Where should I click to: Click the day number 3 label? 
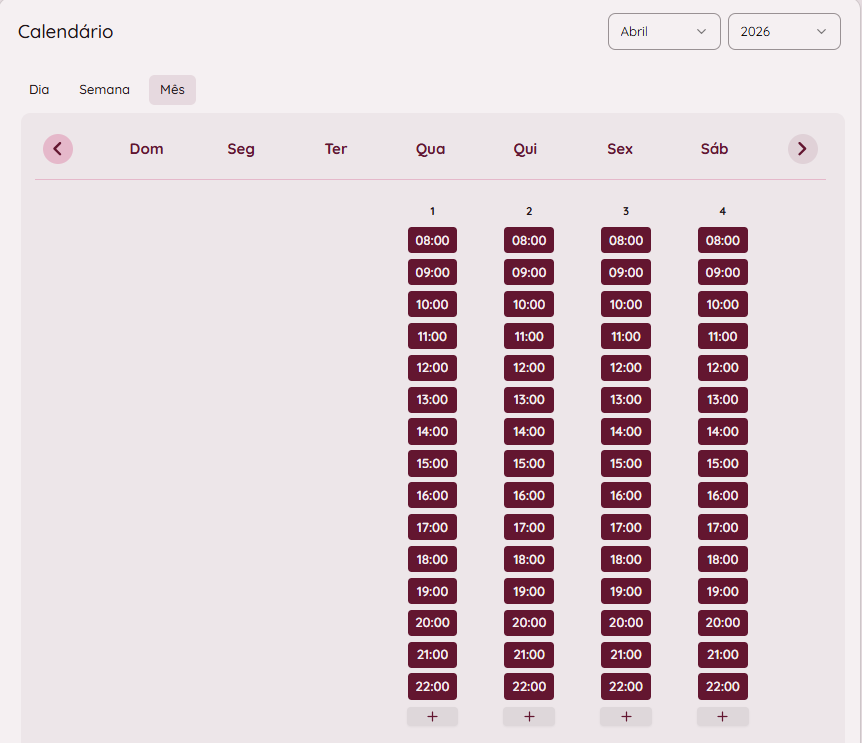coord(626,211)
